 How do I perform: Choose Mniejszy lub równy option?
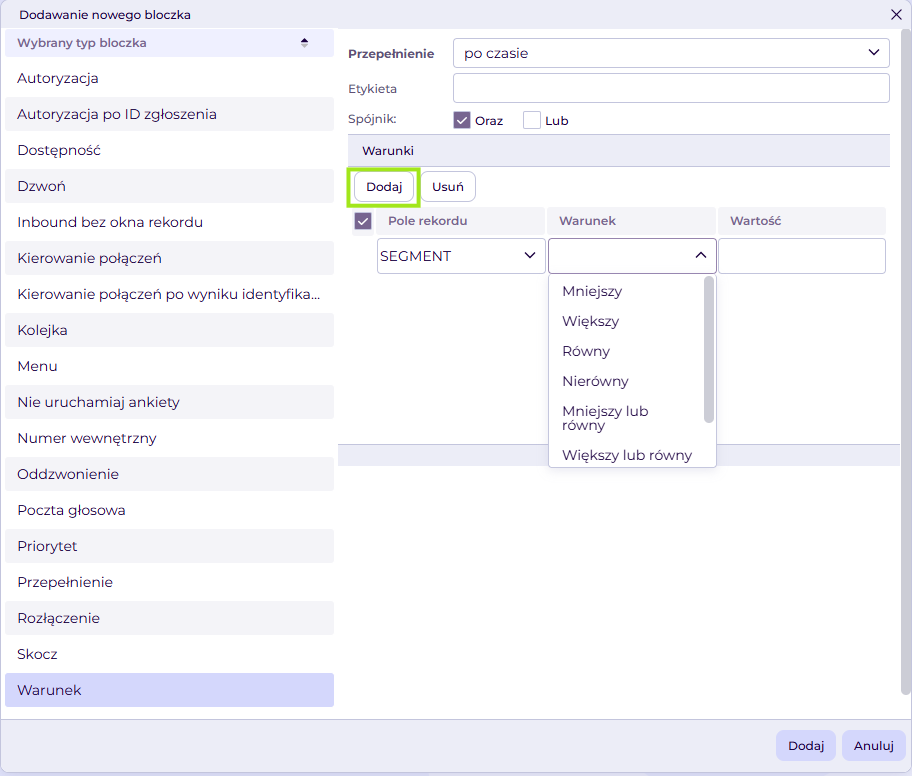(x=626, y=418)
